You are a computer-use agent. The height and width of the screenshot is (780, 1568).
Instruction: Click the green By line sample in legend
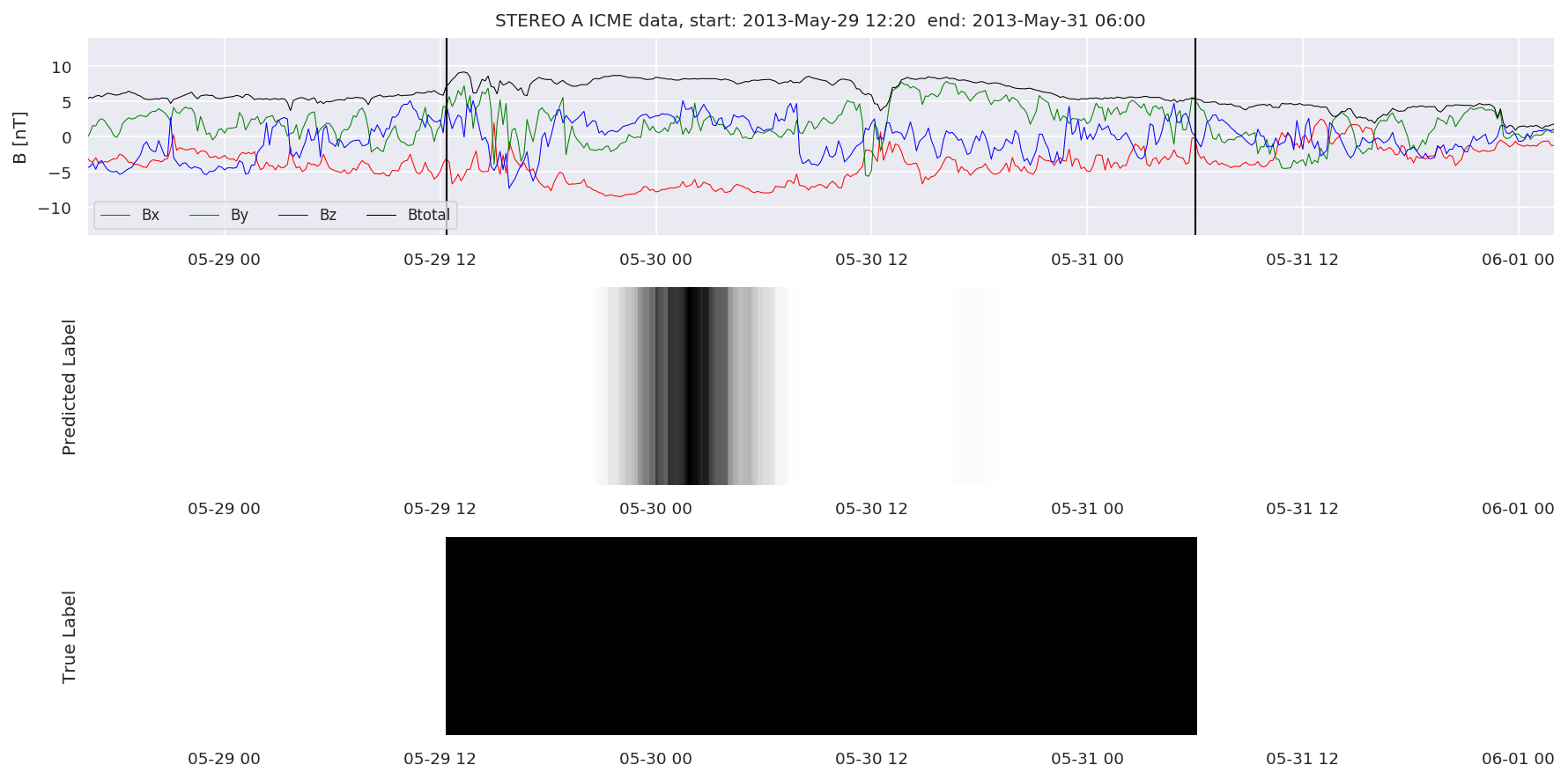pos(204,216)
